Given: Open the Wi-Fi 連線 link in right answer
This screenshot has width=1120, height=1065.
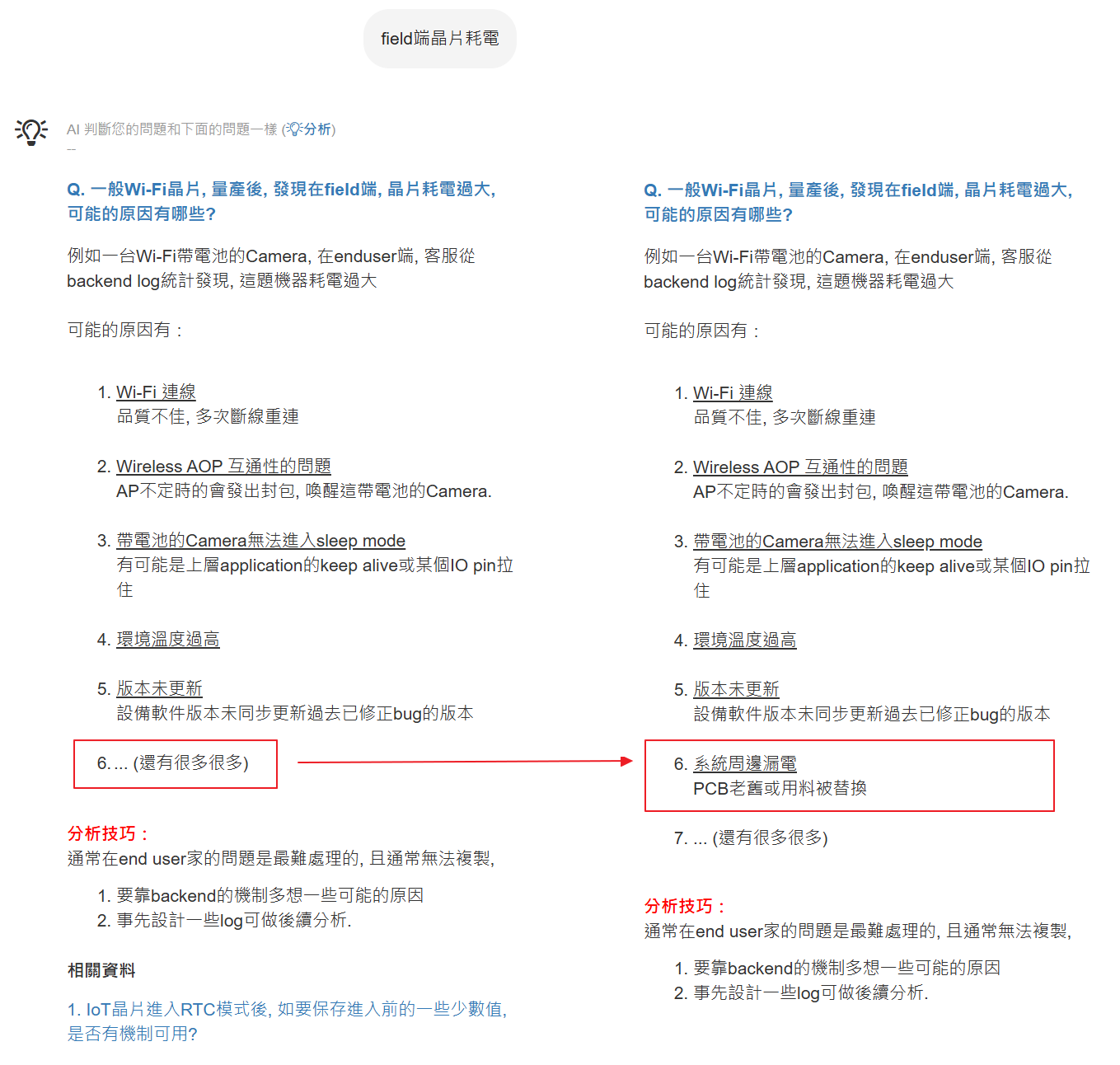Looking at the screenshot, I should pyautogui.click(x=733, y=392).
